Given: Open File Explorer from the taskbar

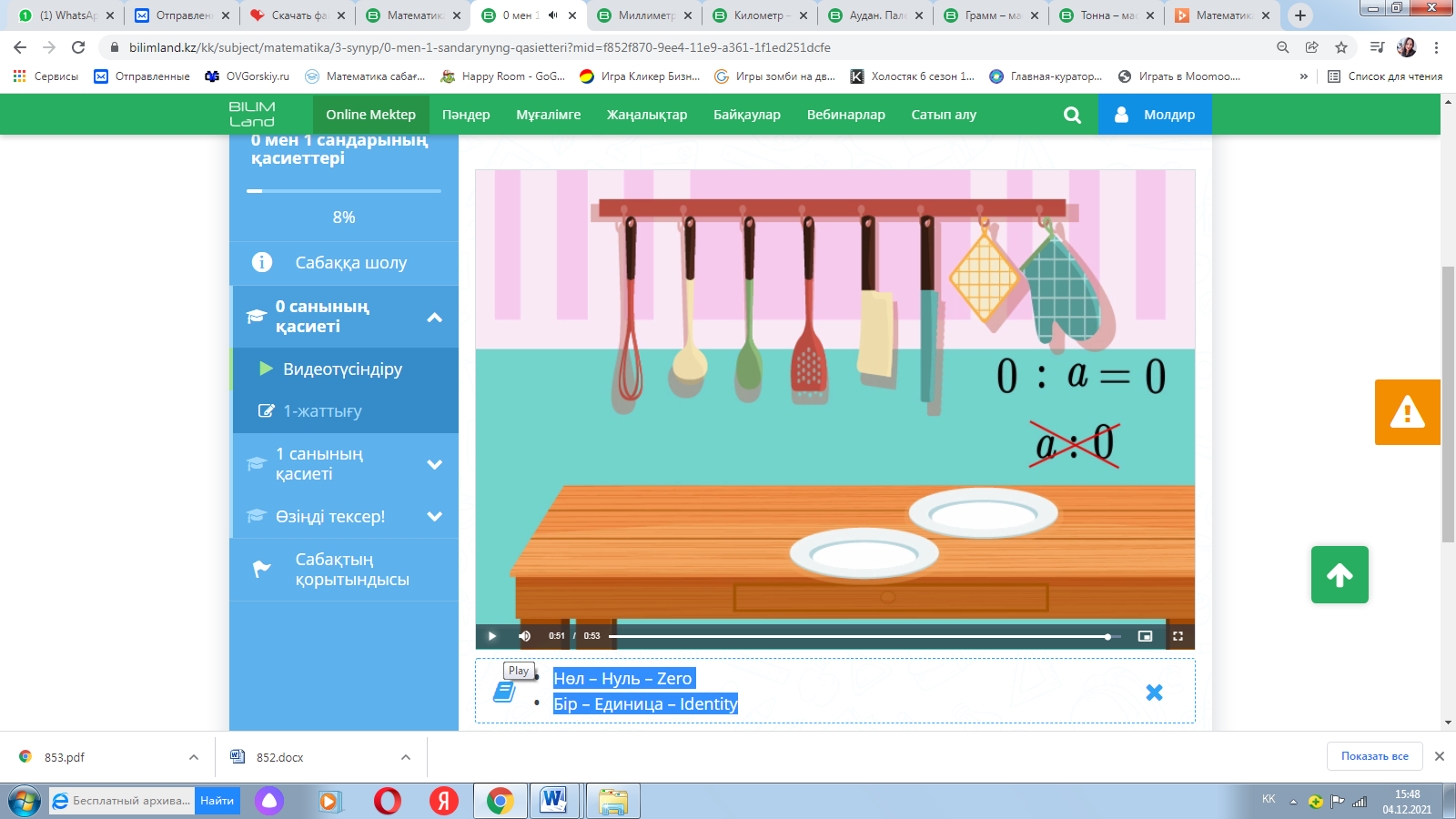Looking at the screenshot, I should [613, 801].
